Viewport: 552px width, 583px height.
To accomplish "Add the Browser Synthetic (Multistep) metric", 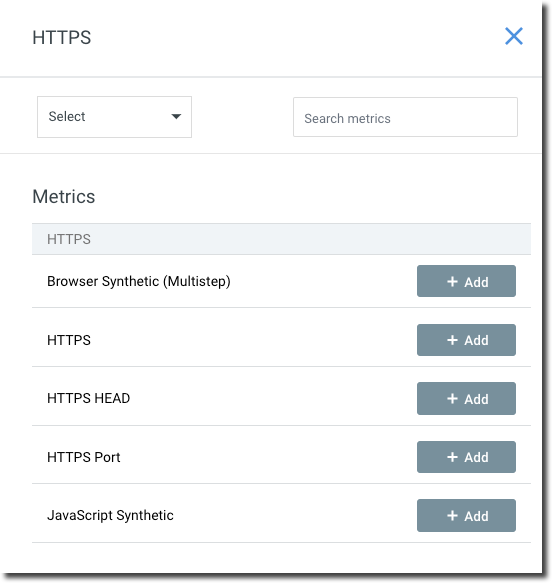I will point(466,281).
